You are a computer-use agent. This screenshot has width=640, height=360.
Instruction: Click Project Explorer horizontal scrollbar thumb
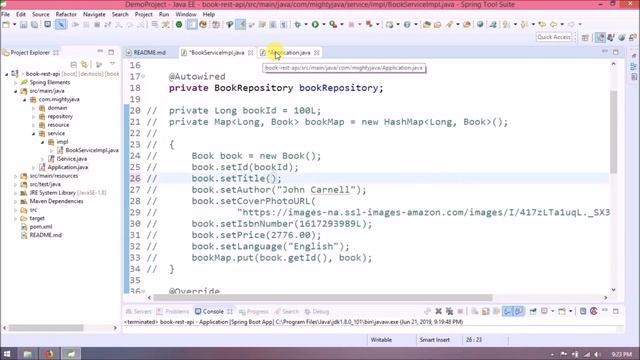[46, 328]
